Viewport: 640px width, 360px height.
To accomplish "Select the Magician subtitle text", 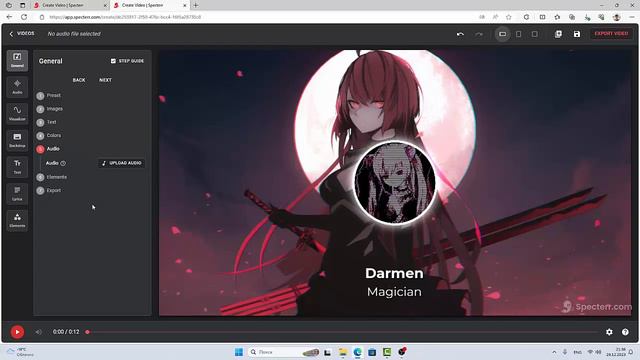I will (x=394, y=292).
